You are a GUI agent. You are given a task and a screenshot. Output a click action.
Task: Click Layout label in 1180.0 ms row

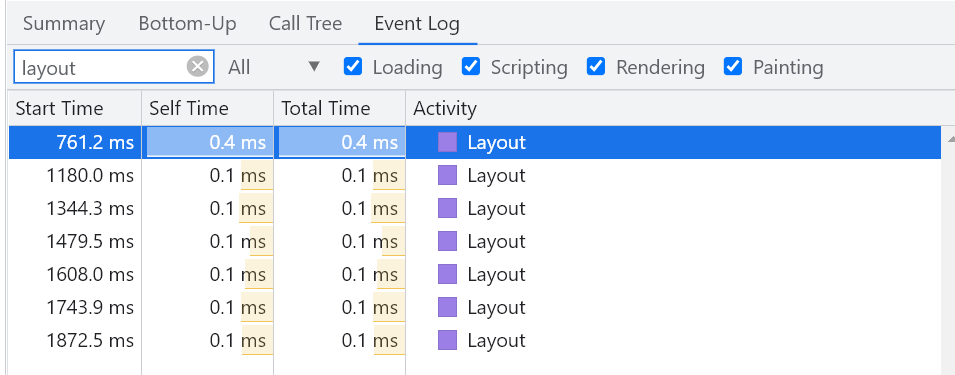496,176
